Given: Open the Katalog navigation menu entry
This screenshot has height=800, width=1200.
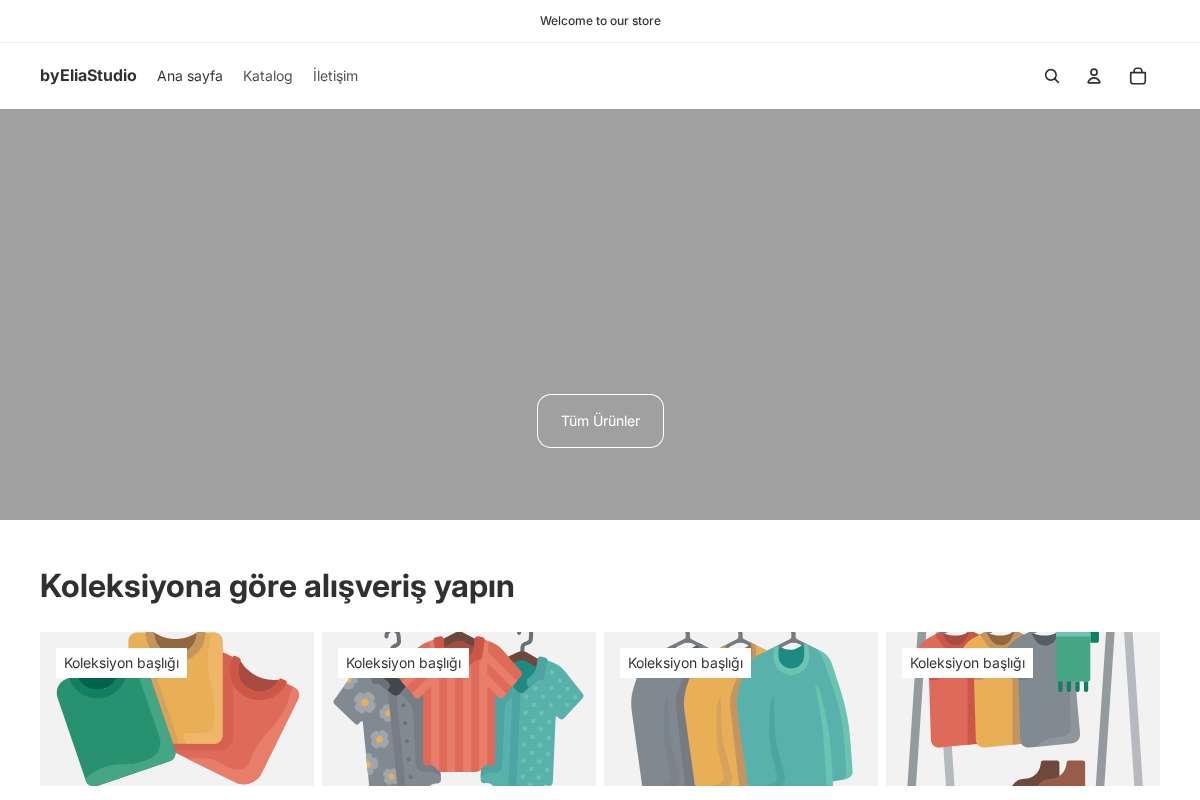Looking at the screenshot, I should (x=267, y=75).
